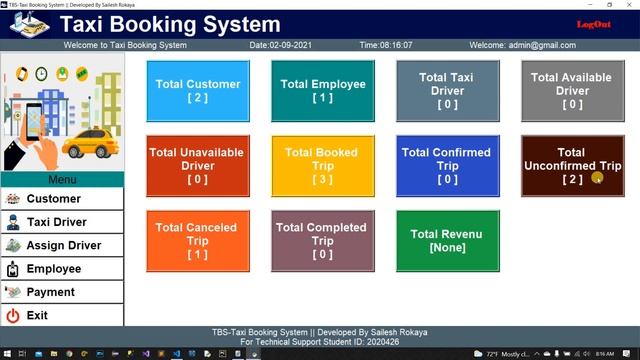Open the Total Unavailable Driver tile
640x360 pixels.
[198, 166]
